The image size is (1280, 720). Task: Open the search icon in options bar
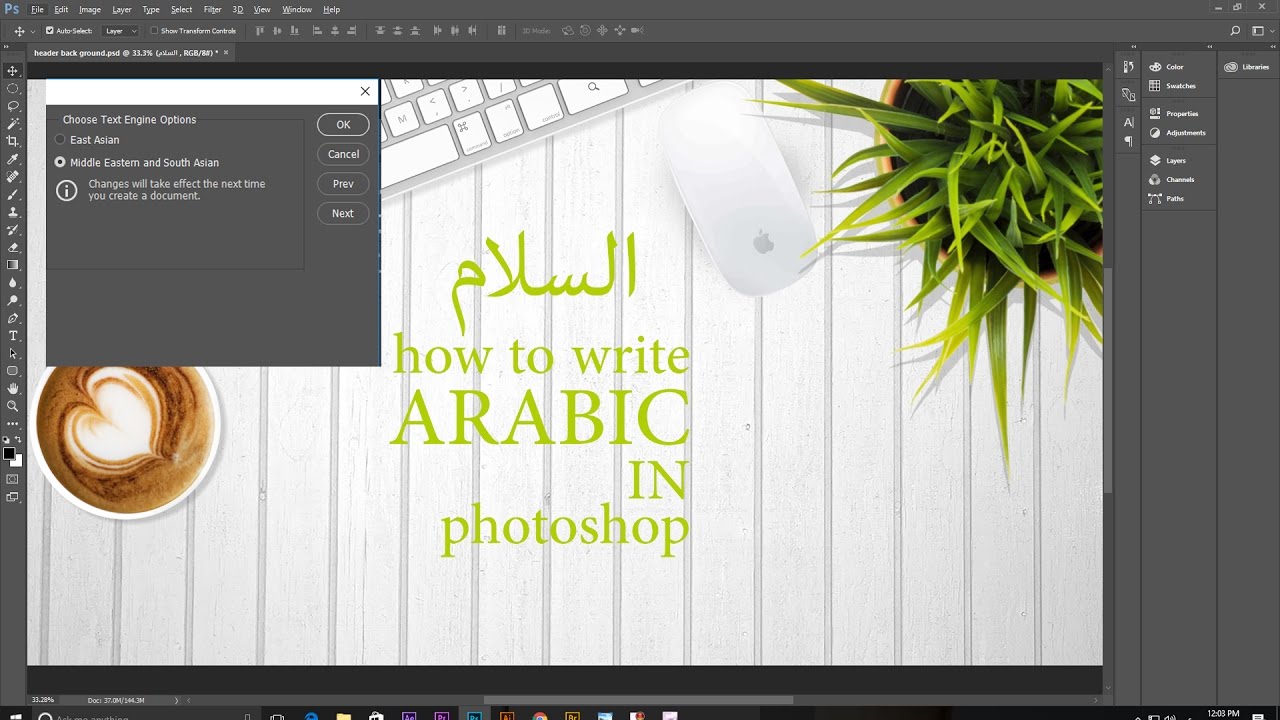(x=1236, y=31)
